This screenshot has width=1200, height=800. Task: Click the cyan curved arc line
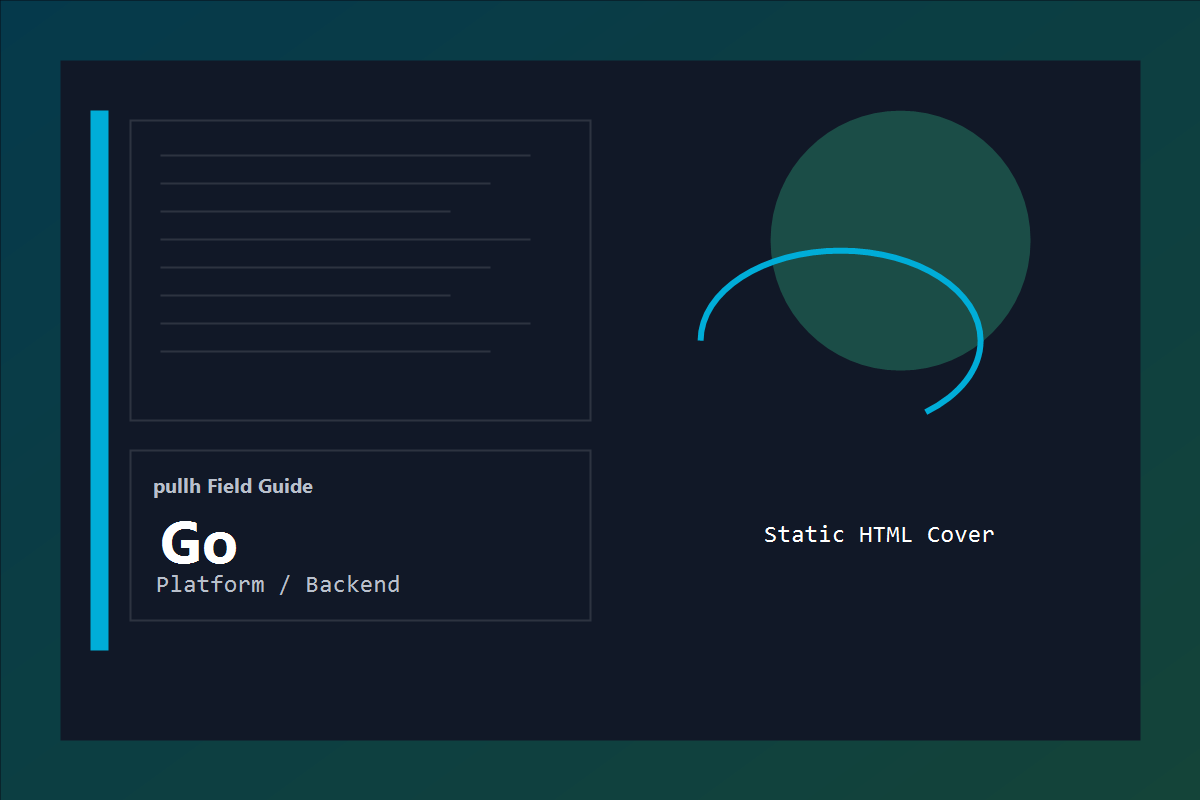[x=840, y=253]
